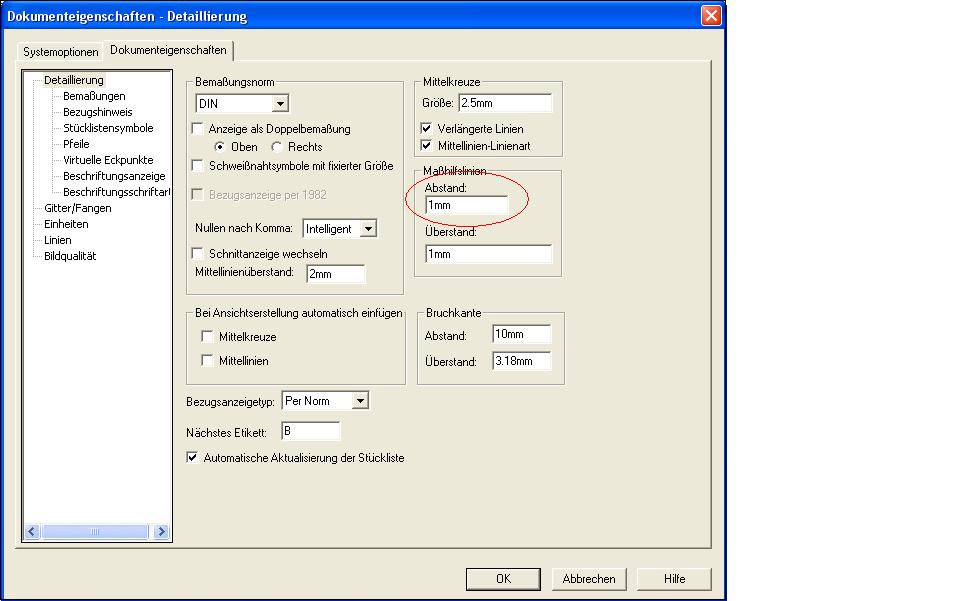Open the Nullen nach Komma dropdown
The height and width of the screenshot is (601, 960).
pyautogui.click(x=368, y=229)
